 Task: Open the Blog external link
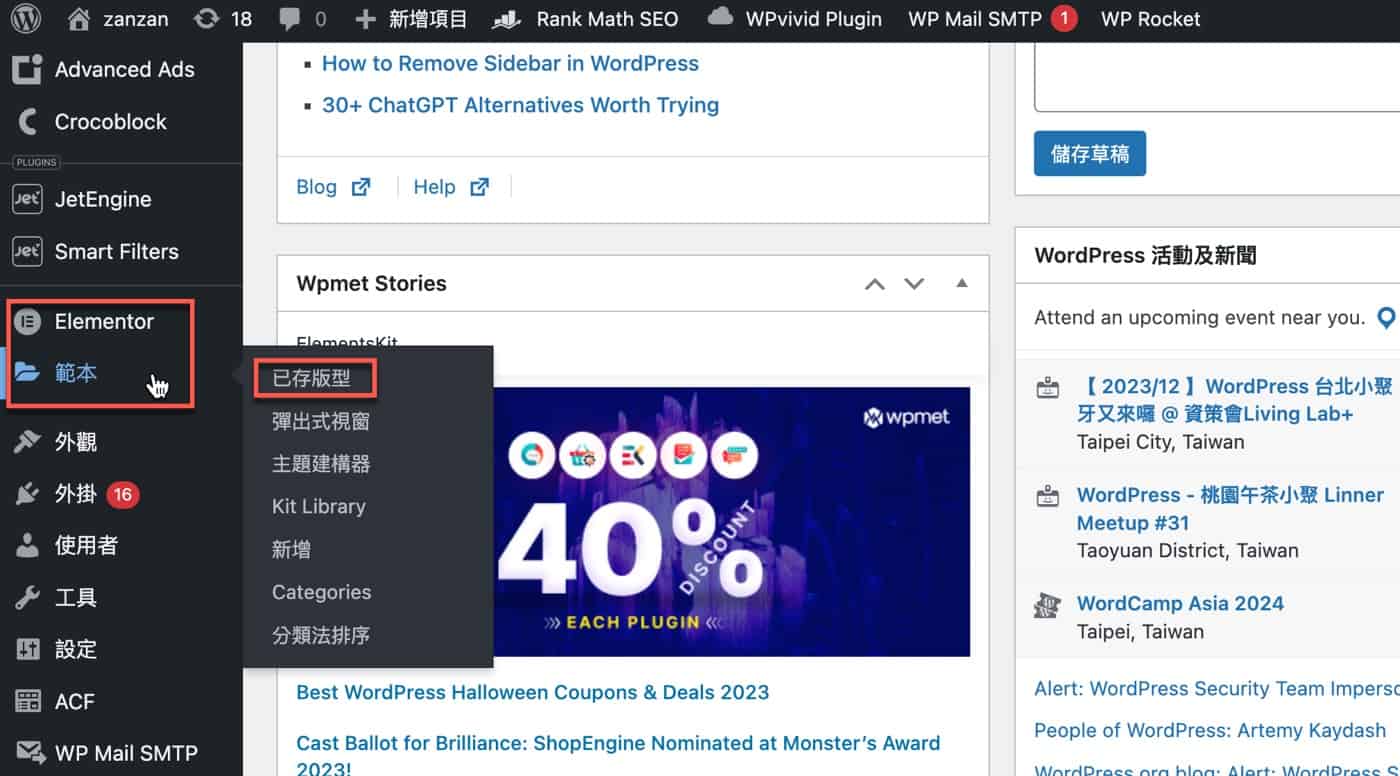334,187
